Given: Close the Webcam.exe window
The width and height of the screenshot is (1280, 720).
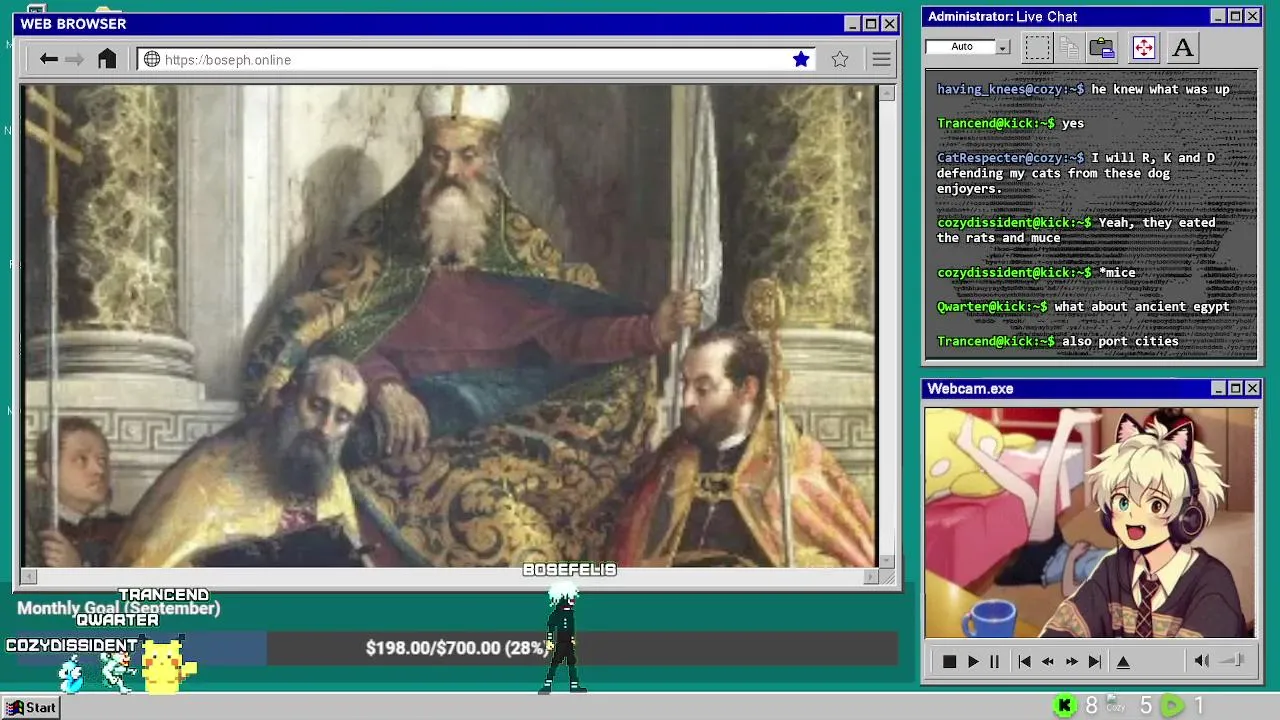Looking at the screenshot, I should coord(1252,388).
